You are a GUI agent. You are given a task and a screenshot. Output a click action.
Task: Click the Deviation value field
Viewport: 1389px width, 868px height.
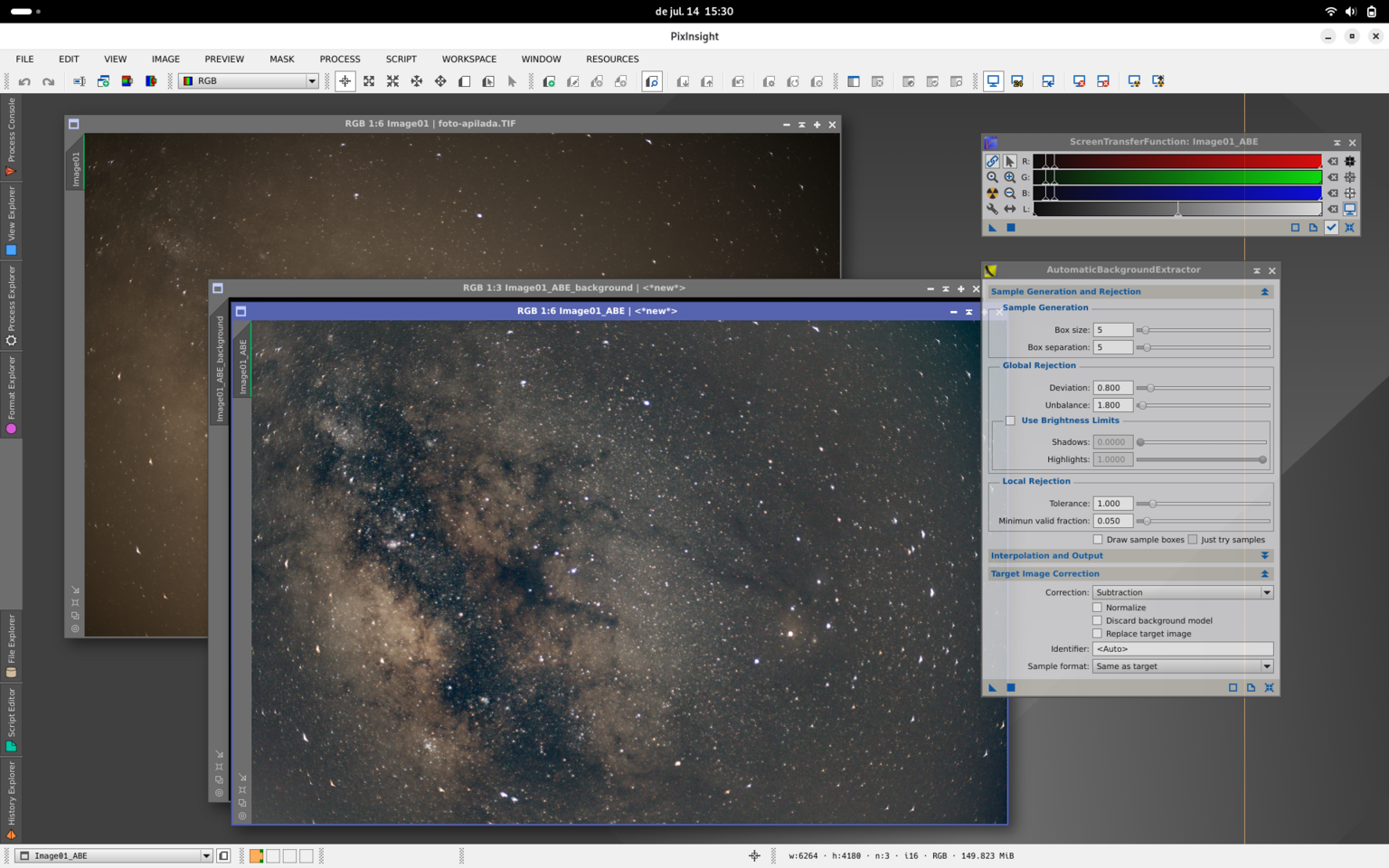tap(1112, 388)
